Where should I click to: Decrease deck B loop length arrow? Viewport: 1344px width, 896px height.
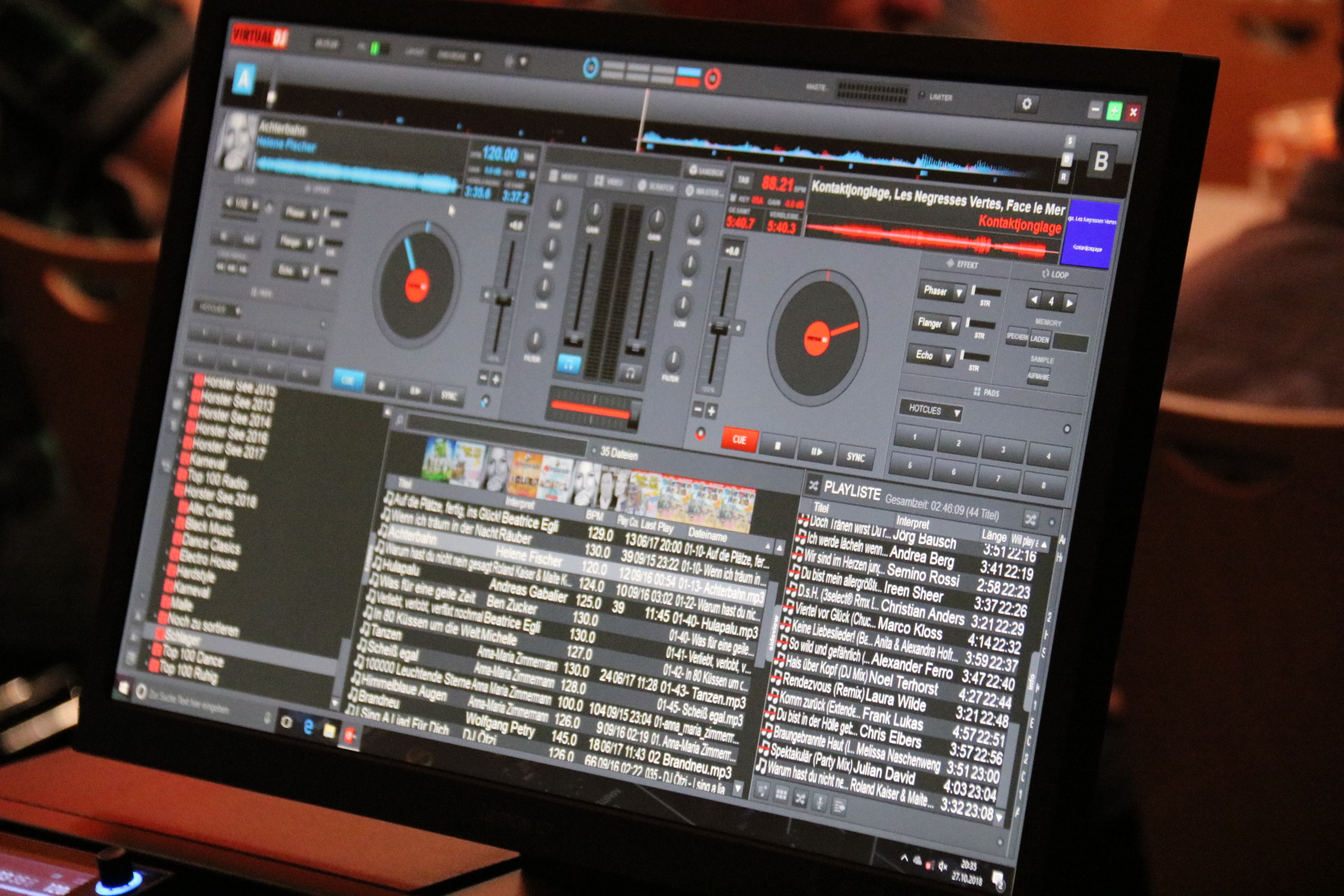(1034, 299)
